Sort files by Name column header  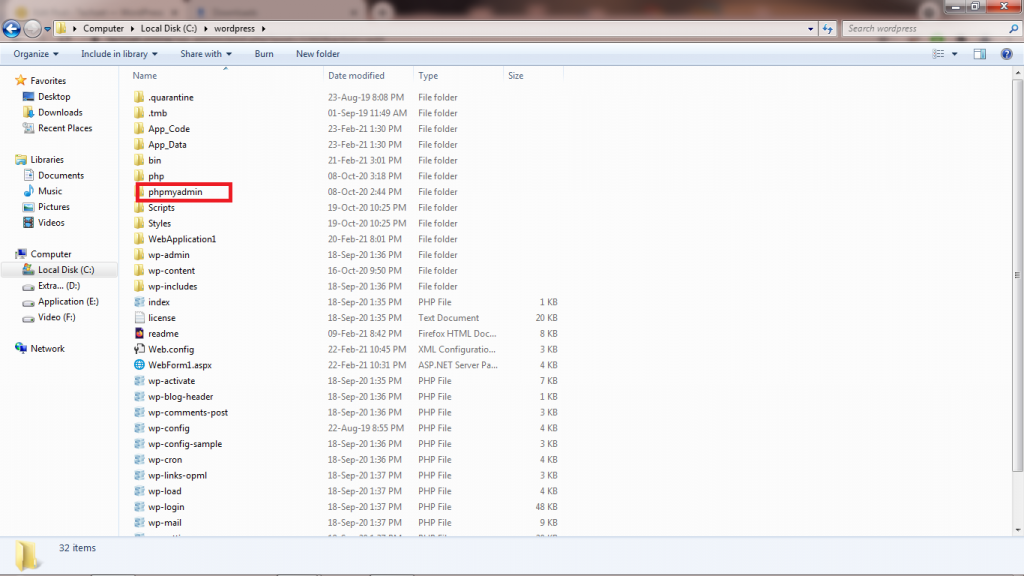[145, 76]
